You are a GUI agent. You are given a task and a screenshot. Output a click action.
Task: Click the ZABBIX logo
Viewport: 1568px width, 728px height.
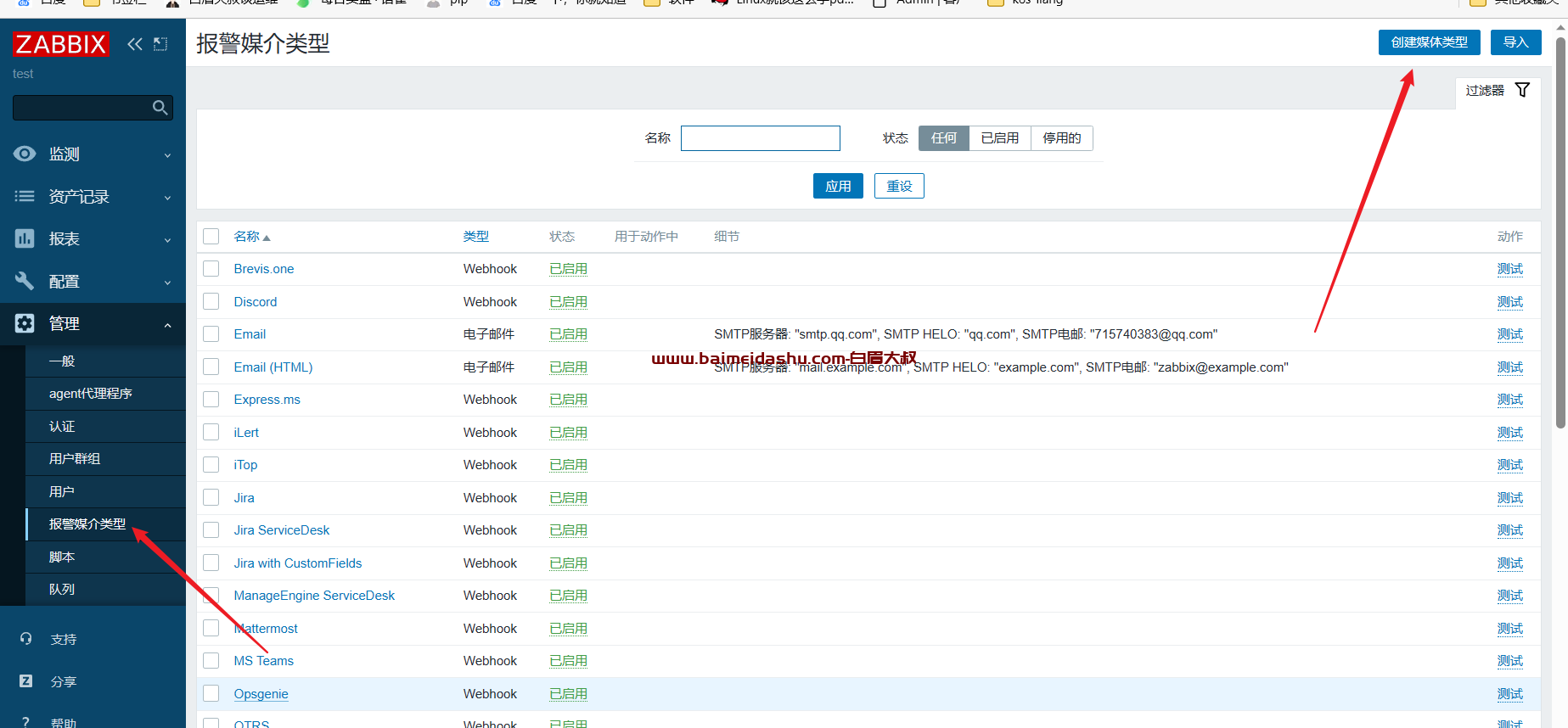point(60,44)
